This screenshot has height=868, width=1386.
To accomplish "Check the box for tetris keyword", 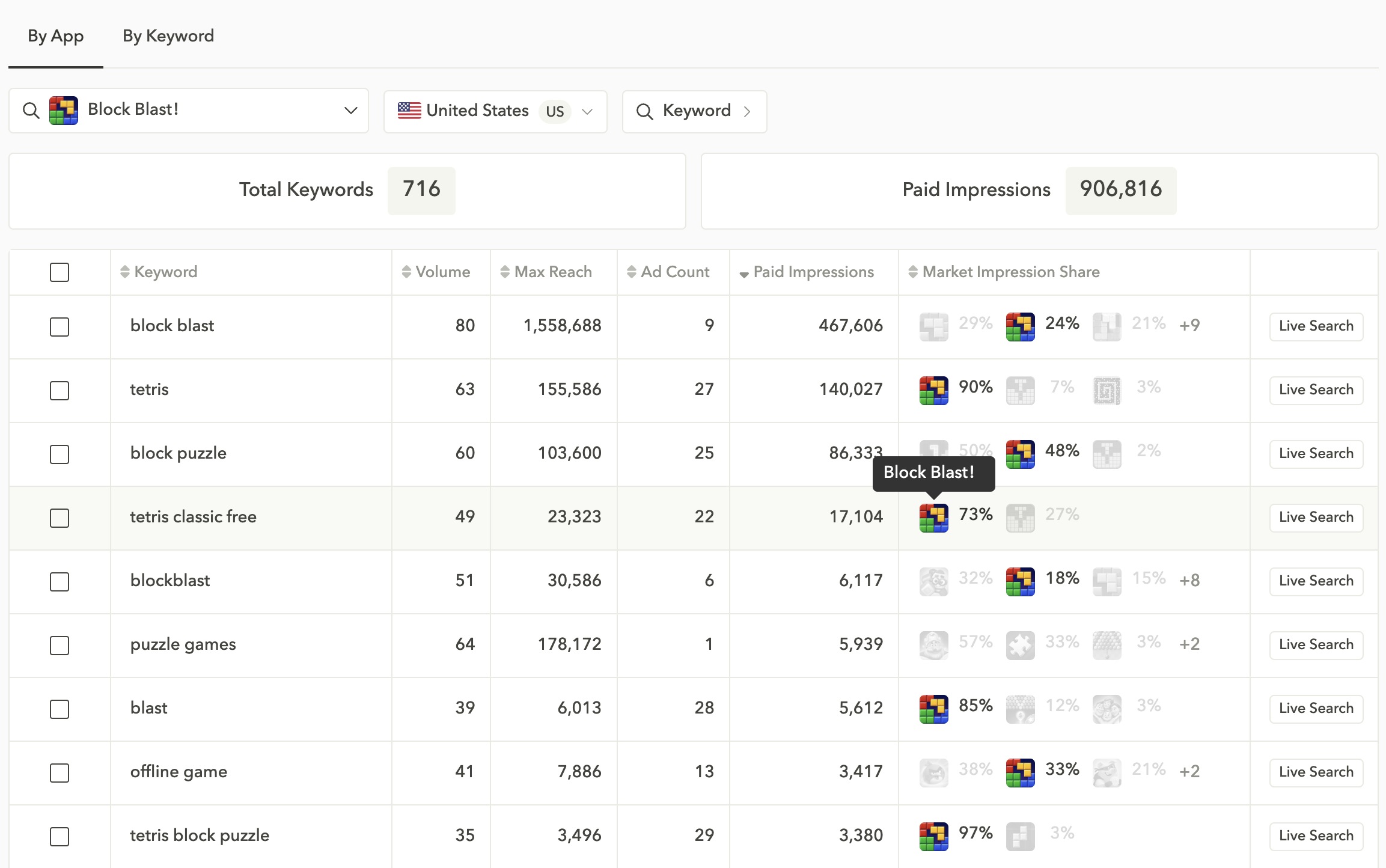I will tap(60, 391).
